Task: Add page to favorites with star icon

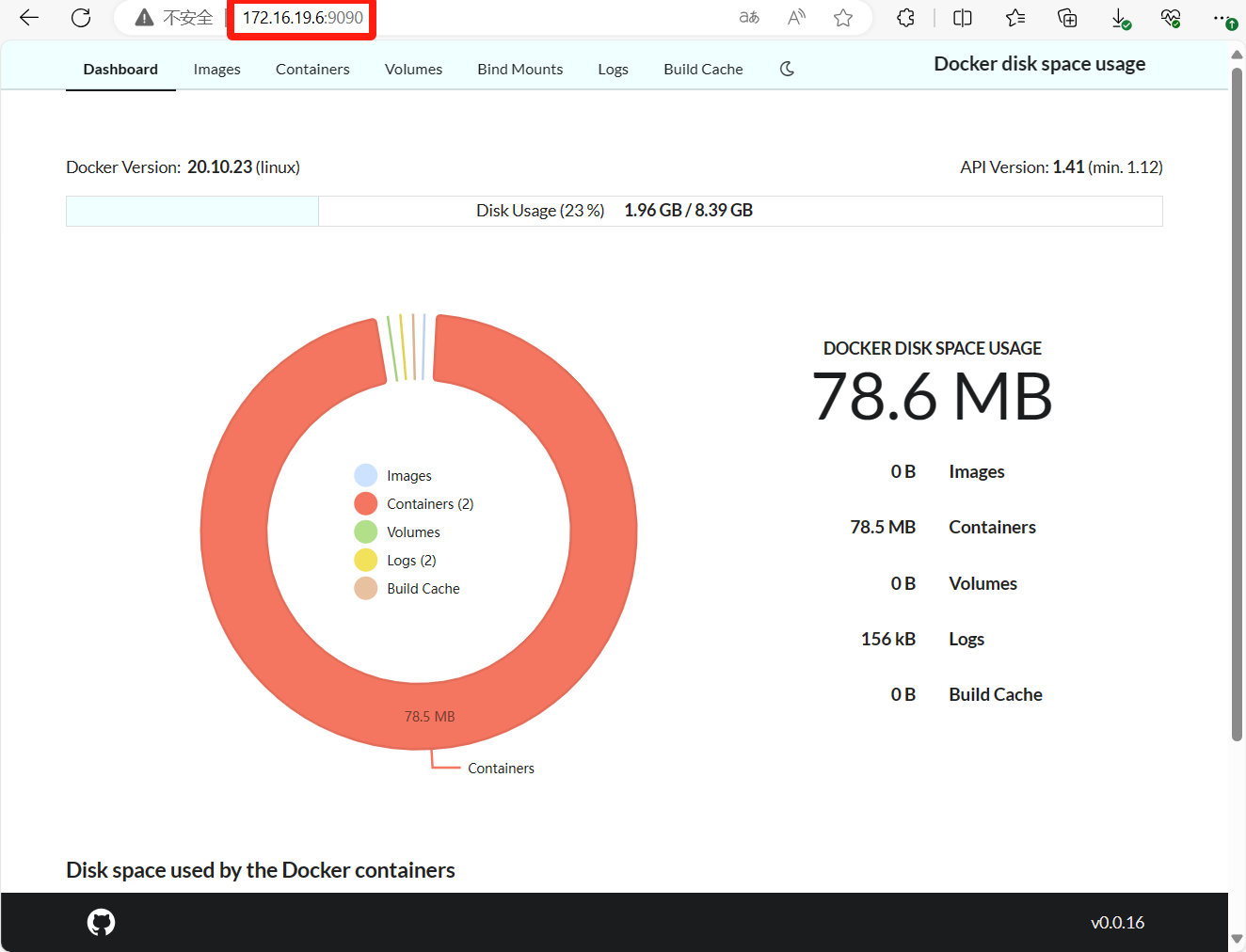Action: tap(843, 18)
